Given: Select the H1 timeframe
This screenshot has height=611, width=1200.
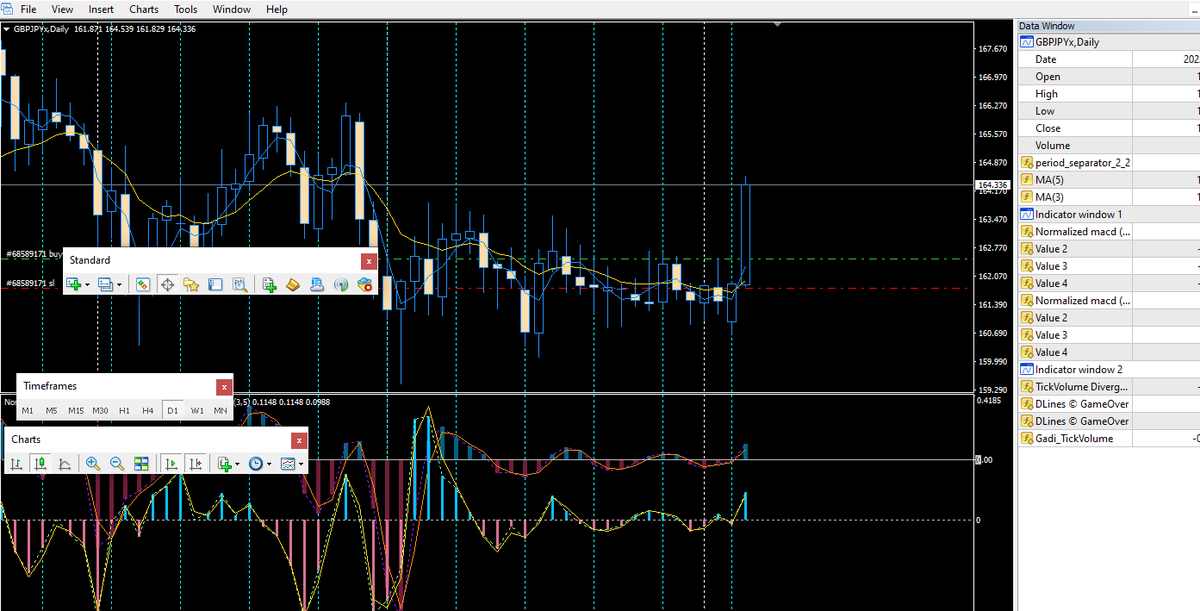Looking at the screenshot, I should point(124,410).
